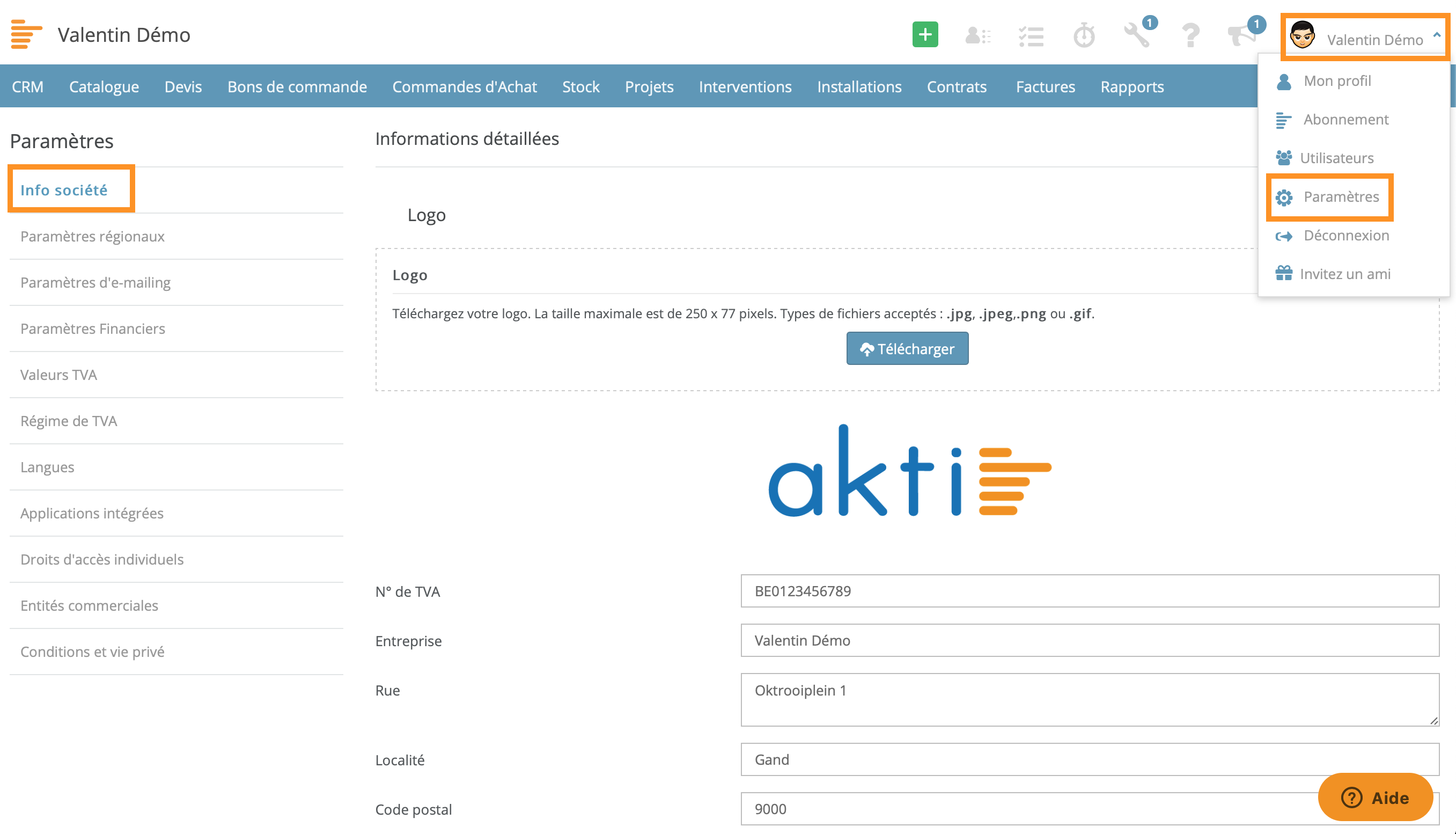Image resolution: width=1456 pixels, height=834 pixels.
Task: Click the Télécharger logo upload button
Action: pyautogui.click(x=907, y=348)
